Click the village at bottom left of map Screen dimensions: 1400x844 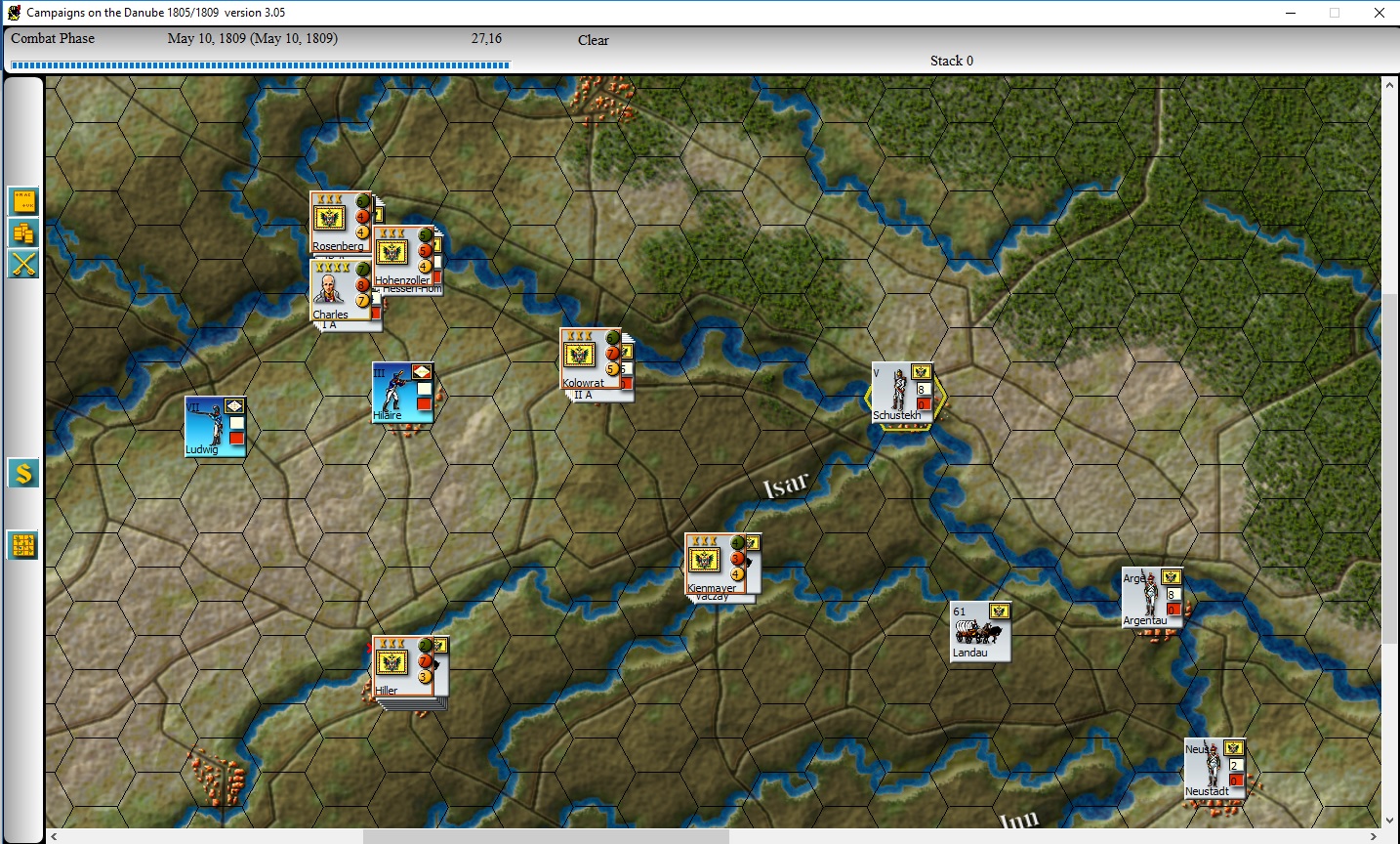coord(217,777)
